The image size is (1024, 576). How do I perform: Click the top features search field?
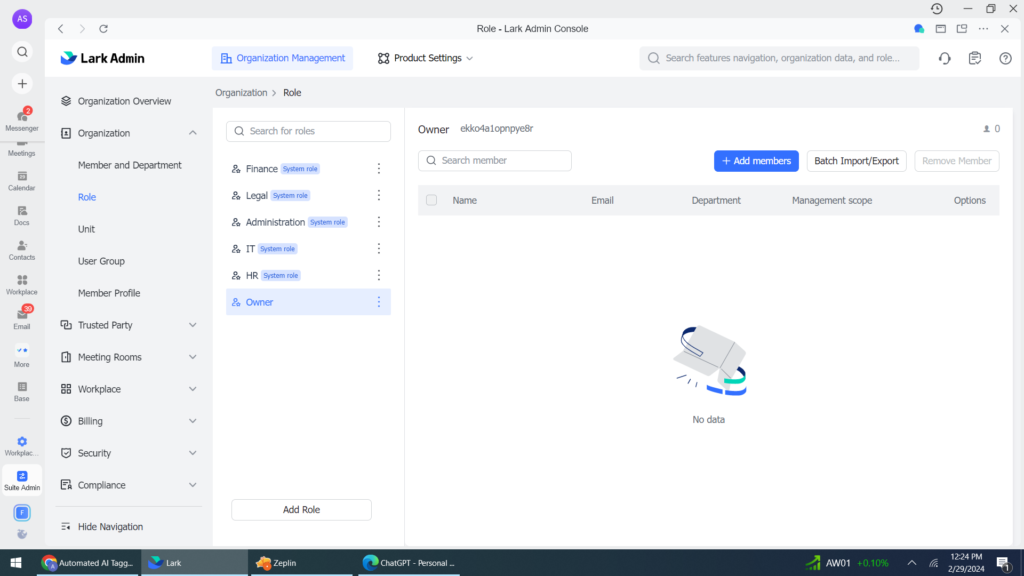click(779, 58)
